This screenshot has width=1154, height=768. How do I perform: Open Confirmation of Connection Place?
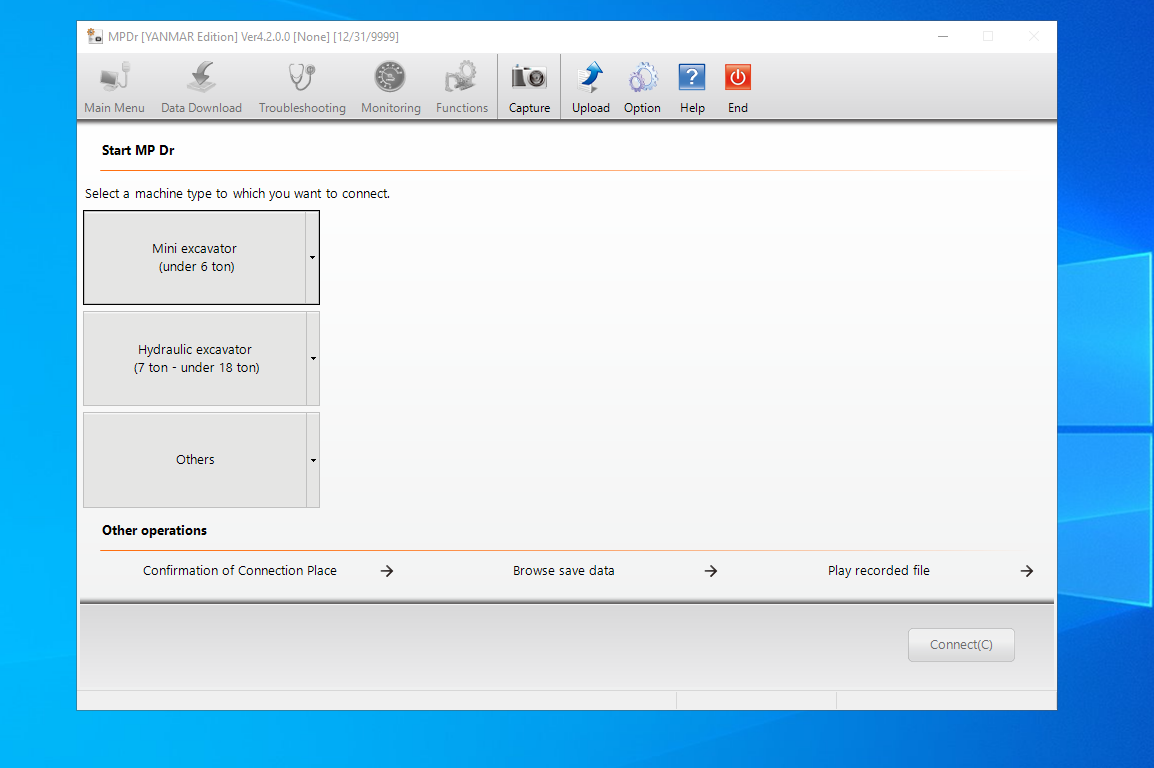[240, 570]
